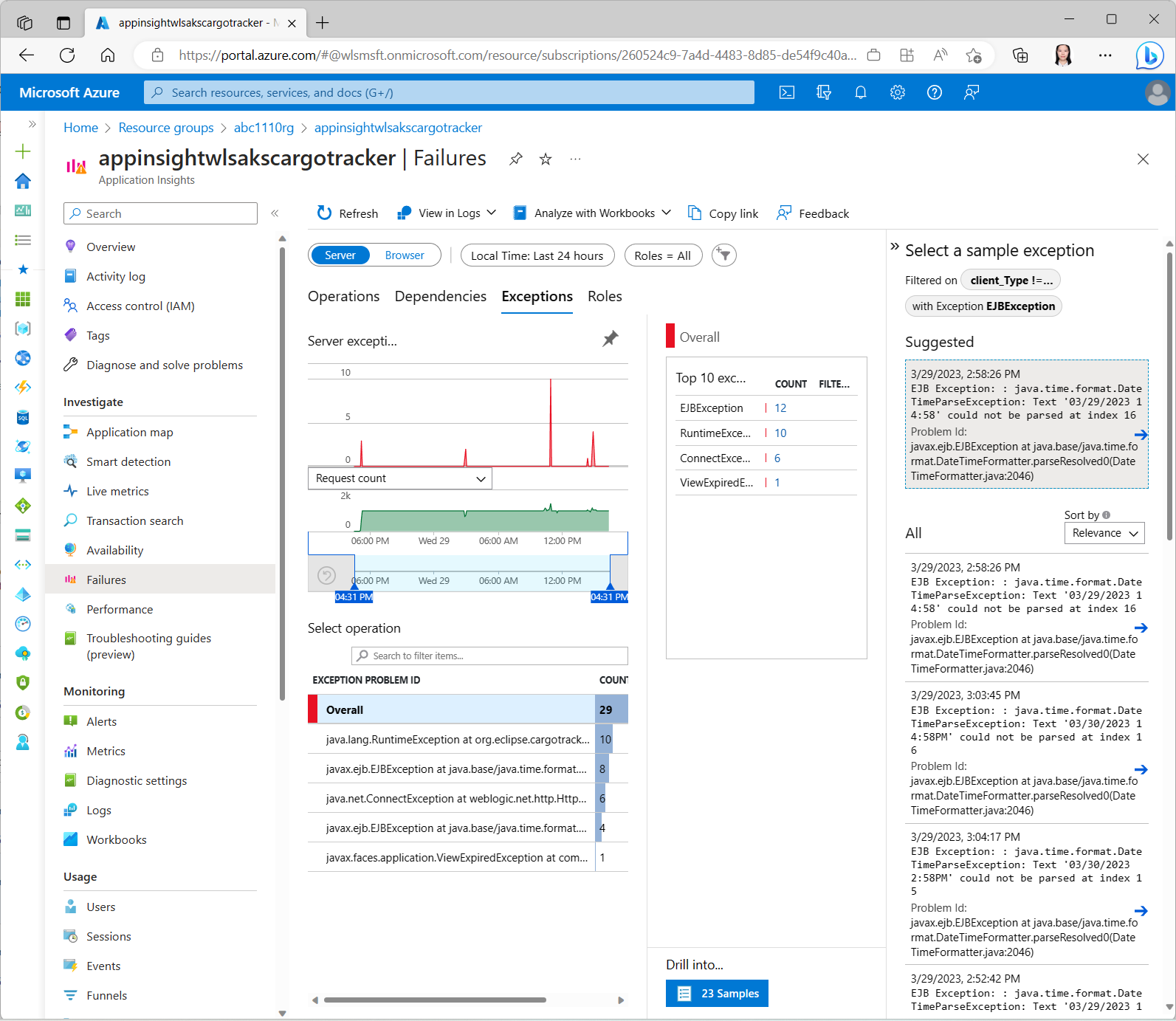Go to abc1110rg breadcrumb link
This screenshot has width=1176, height=1021.
point(264,128)
